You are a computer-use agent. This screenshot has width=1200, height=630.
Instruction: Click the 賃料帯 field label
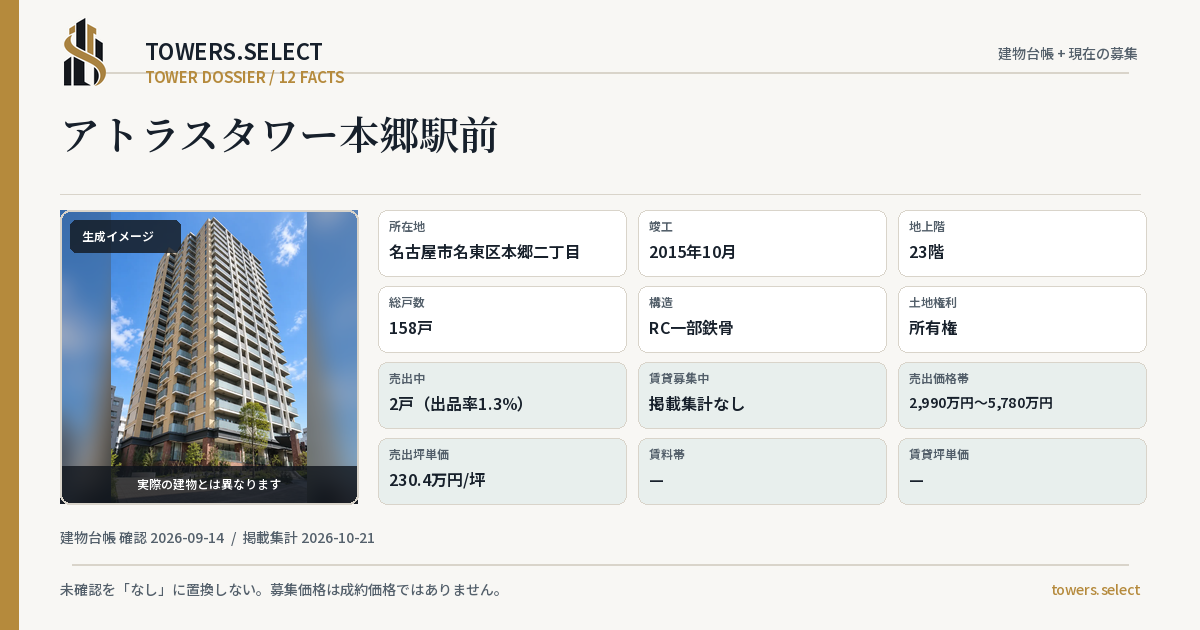tap(667, 455)
